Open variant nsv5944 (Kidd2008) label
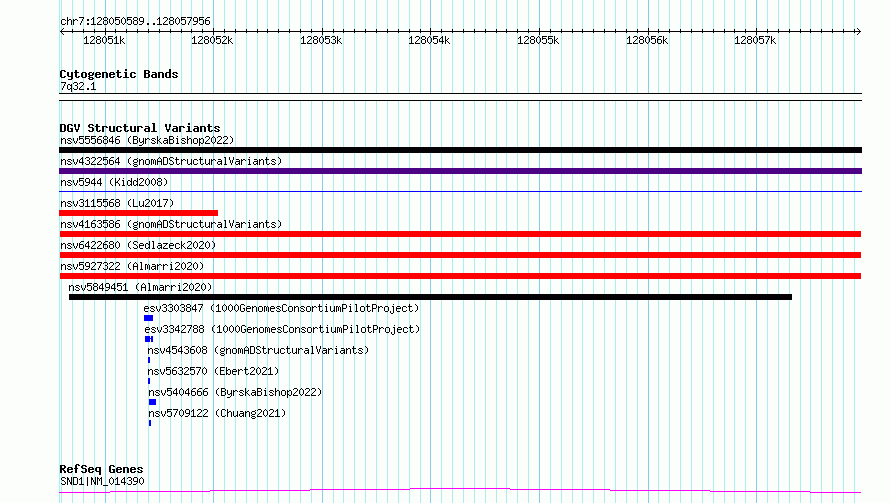The height and width of the screenshot is (503, 890). 114,182
